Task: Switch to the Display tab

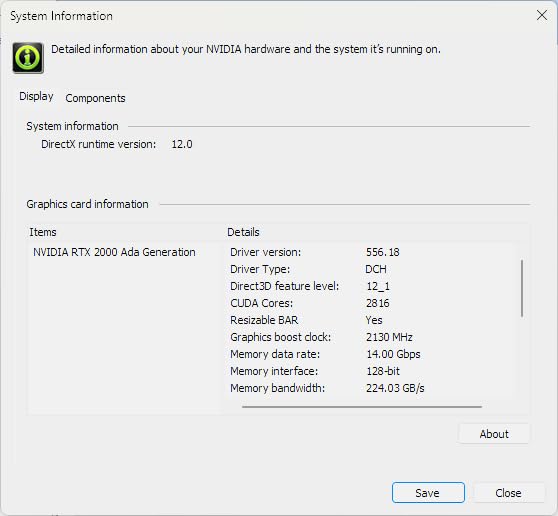Action: click(x=36, y=96)
